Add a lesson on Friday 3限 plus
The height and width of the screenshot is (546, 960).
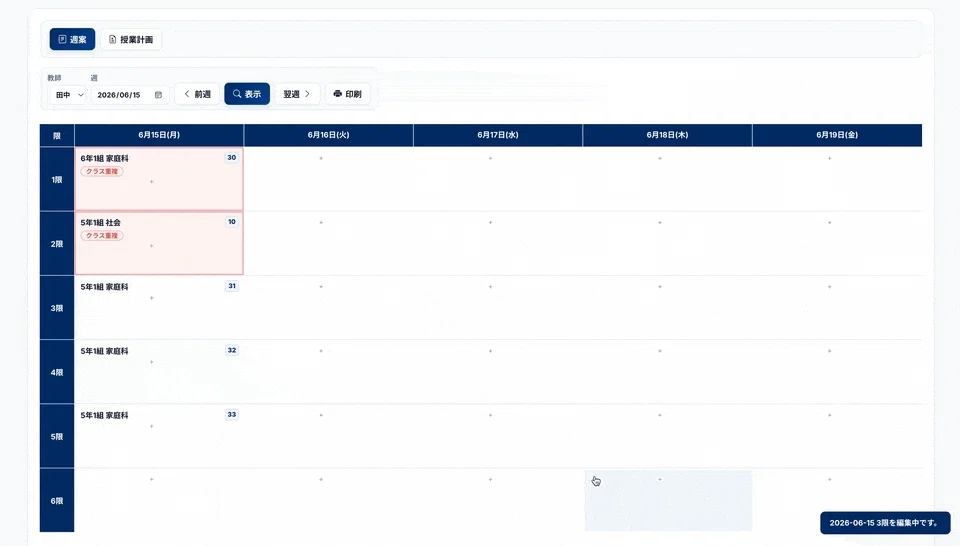pyautogui.click(x=830, y=287)
